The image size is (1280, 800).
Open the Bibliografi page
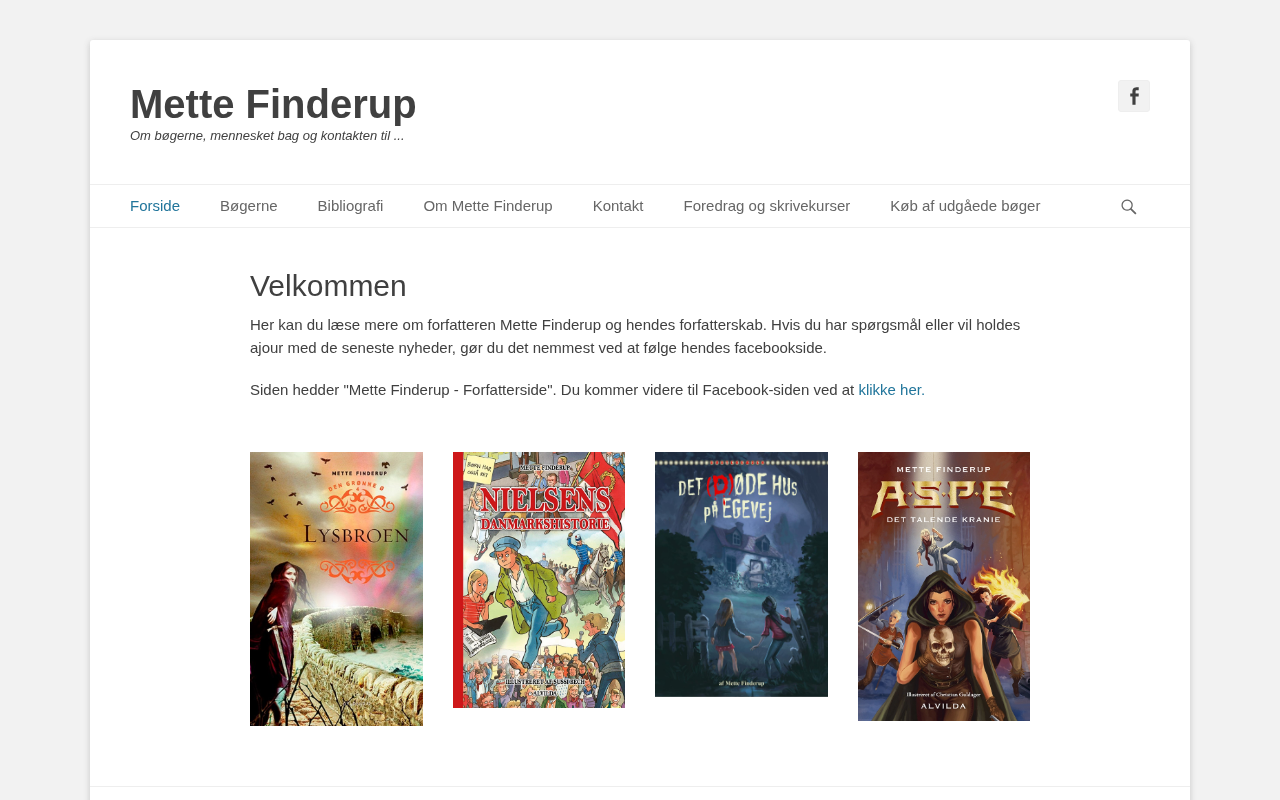tap(350, 206)
